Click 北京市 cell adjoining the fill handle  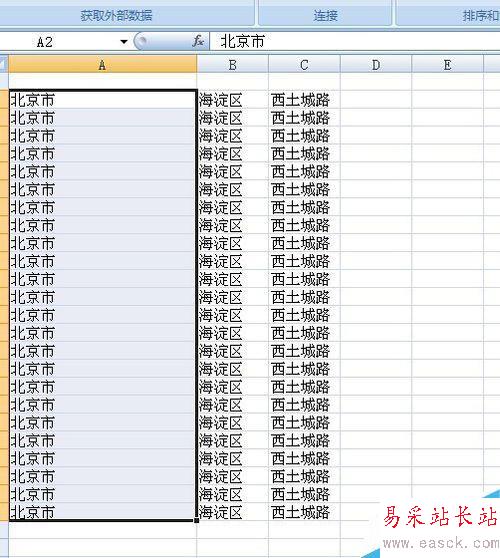(103, 512)
